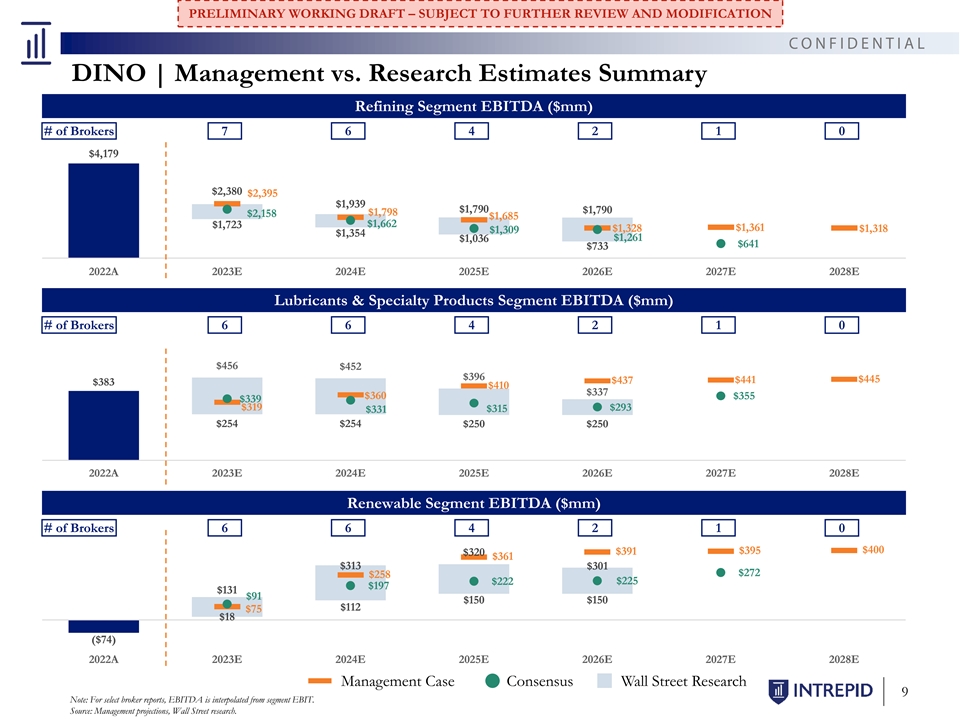Click the "$1,309" consensus value
Viewport: 960px width, 720px height.
point(504,230)
